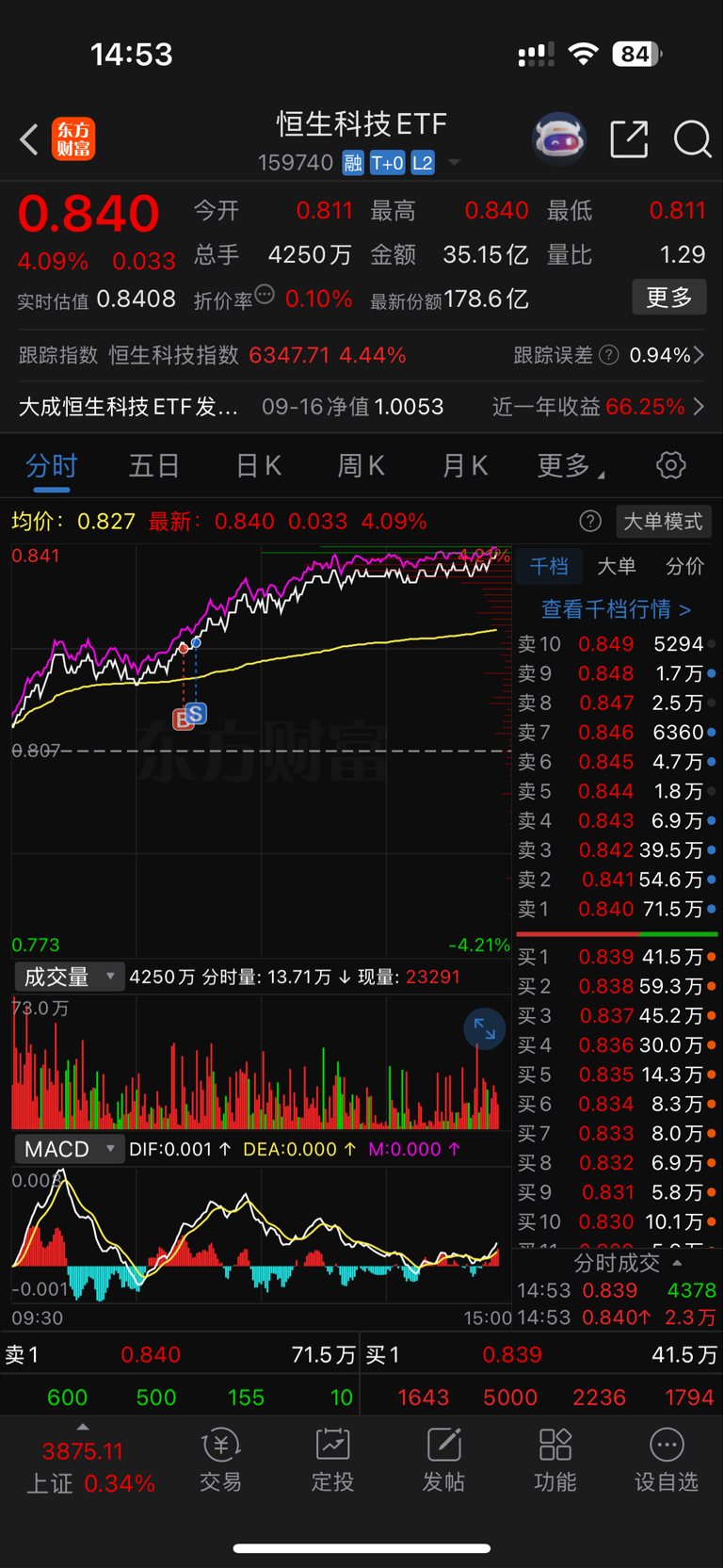Open 交易 trade icon
The width and height of the screenshot is (724, 1568).
point(221,1461)
